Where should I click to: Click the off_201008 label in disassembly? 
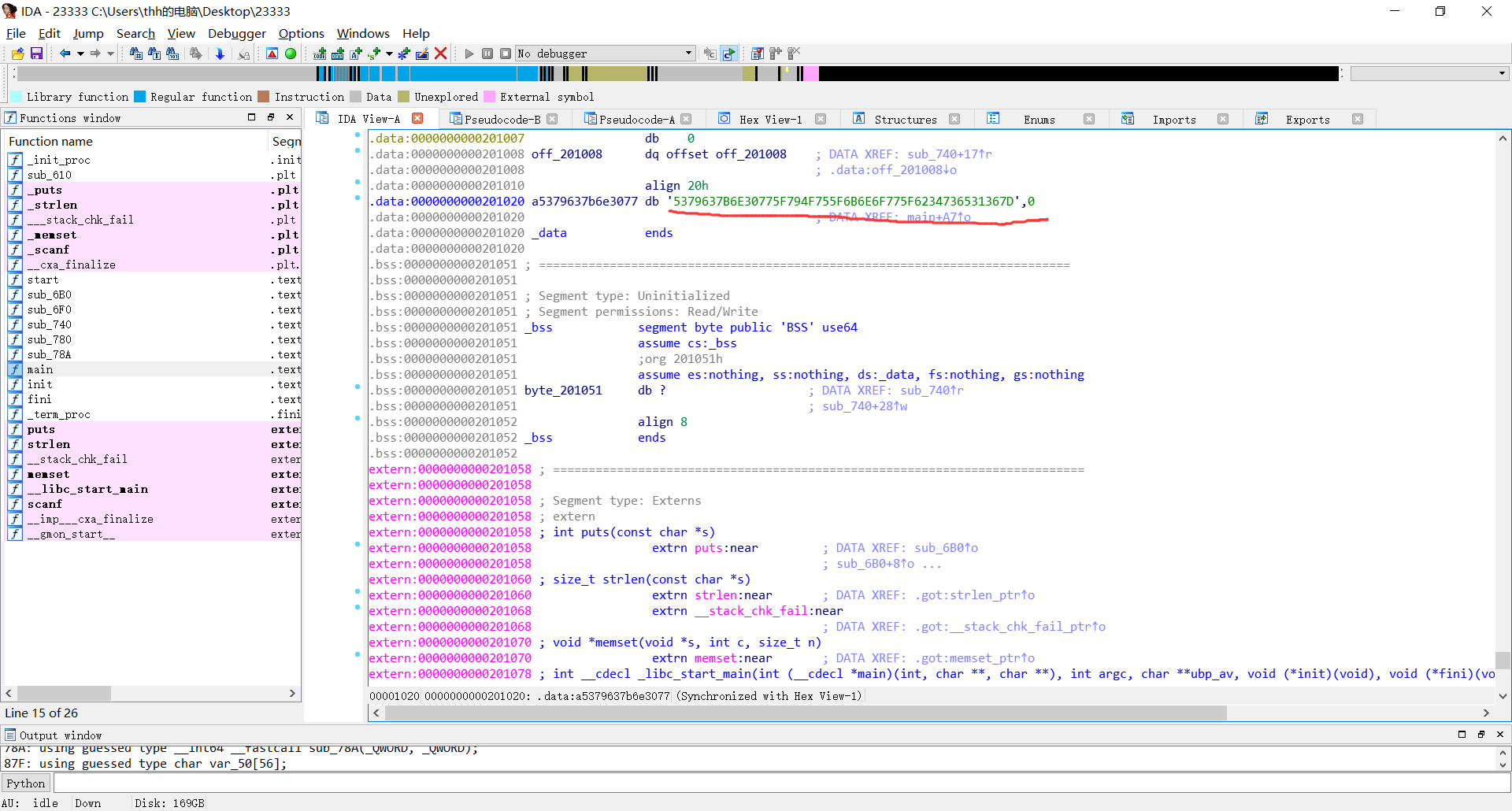tap(567, 154)
